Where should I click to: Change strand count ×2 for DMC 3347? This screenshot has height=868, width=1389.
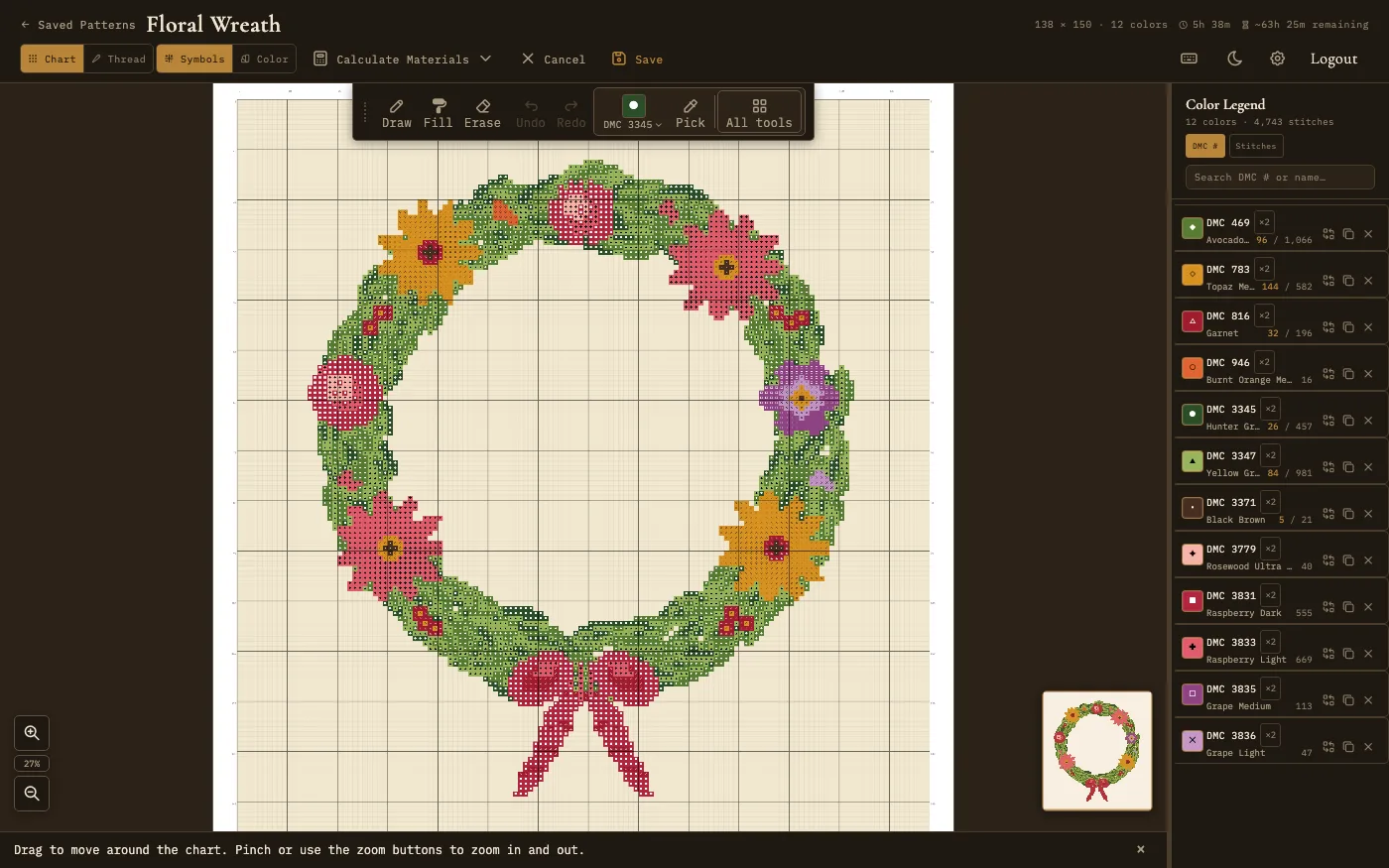click(1270, 455)
